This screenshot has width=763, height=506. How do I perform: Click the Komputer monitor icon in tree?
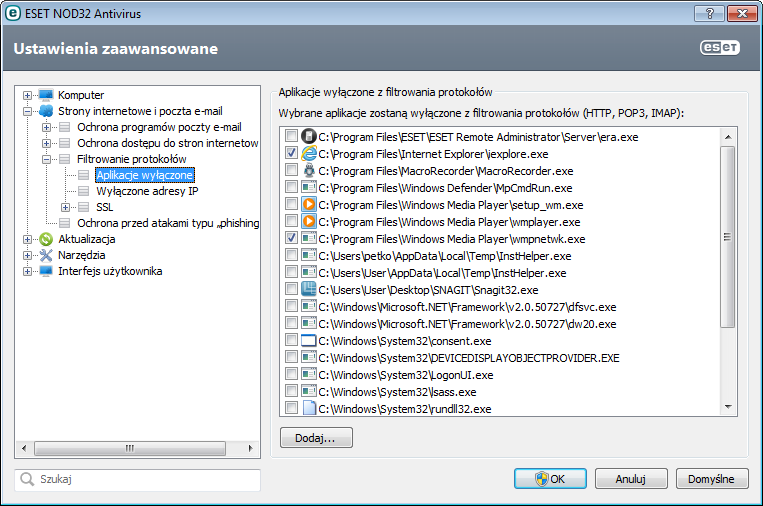(46, 95)
